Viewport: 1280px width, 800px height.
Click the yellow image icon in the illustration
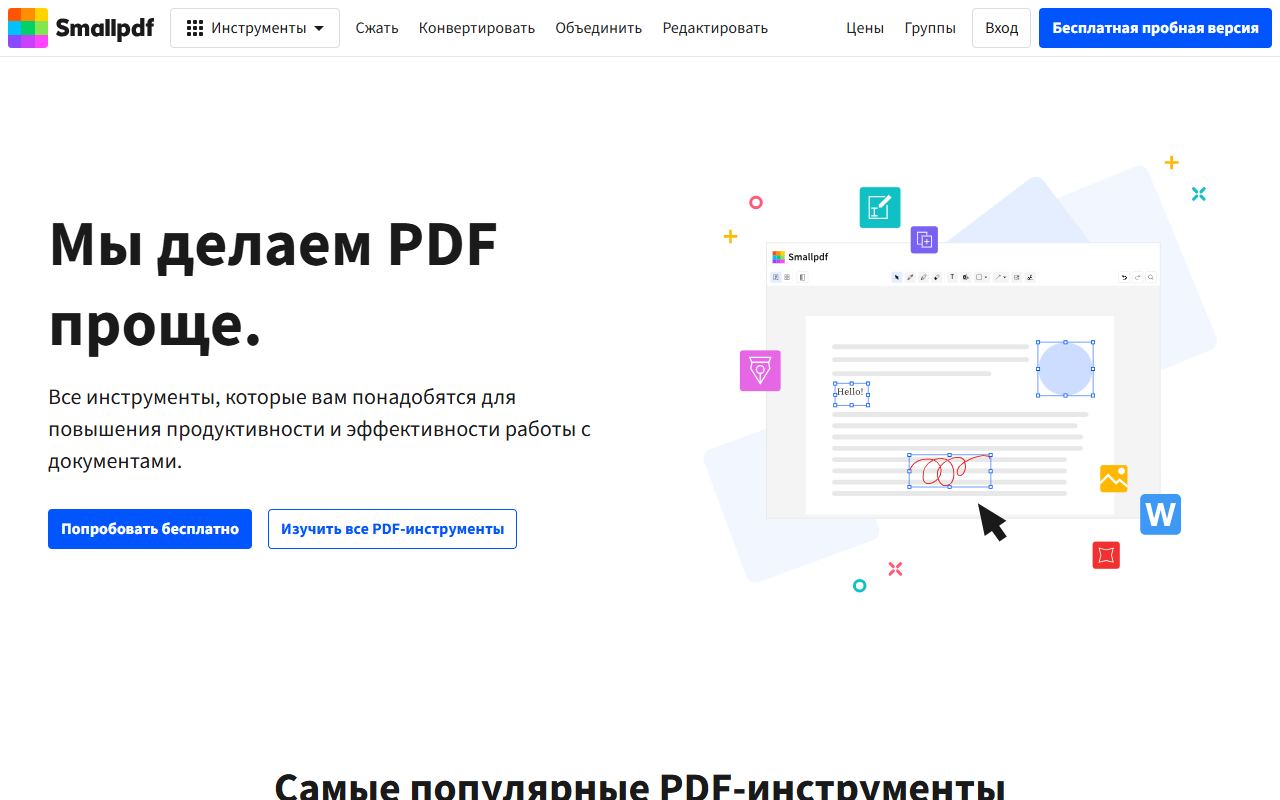(1114, 478)
